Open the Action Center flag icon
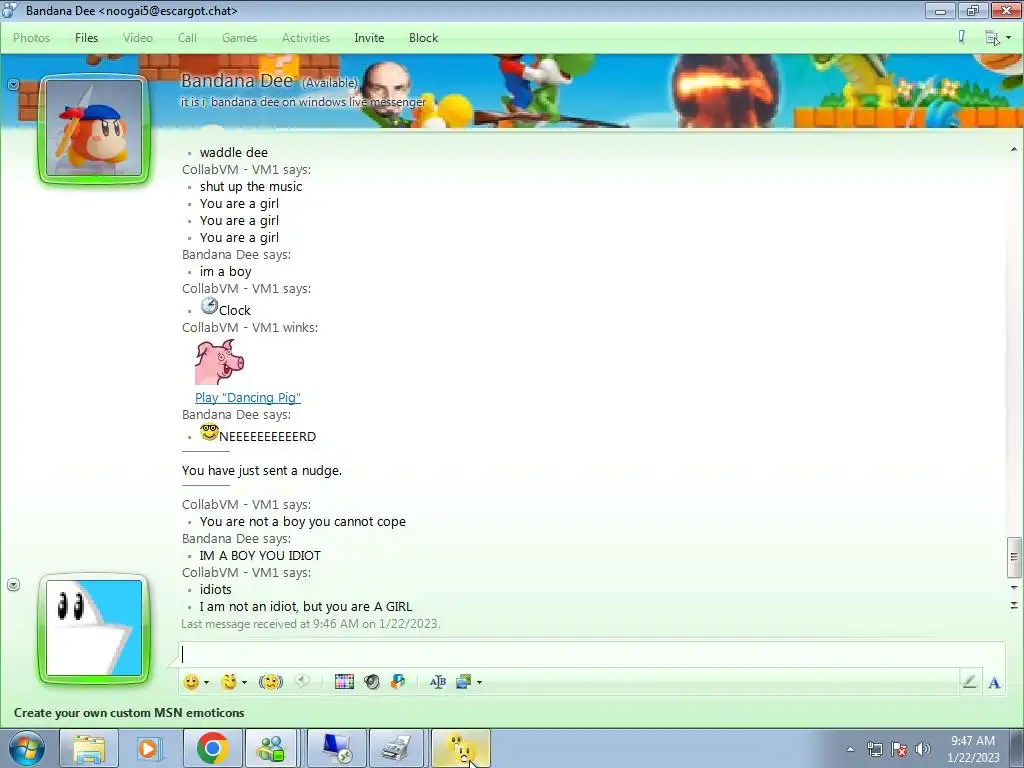This screenshot has height=768, width=1024. pos(899,749)
